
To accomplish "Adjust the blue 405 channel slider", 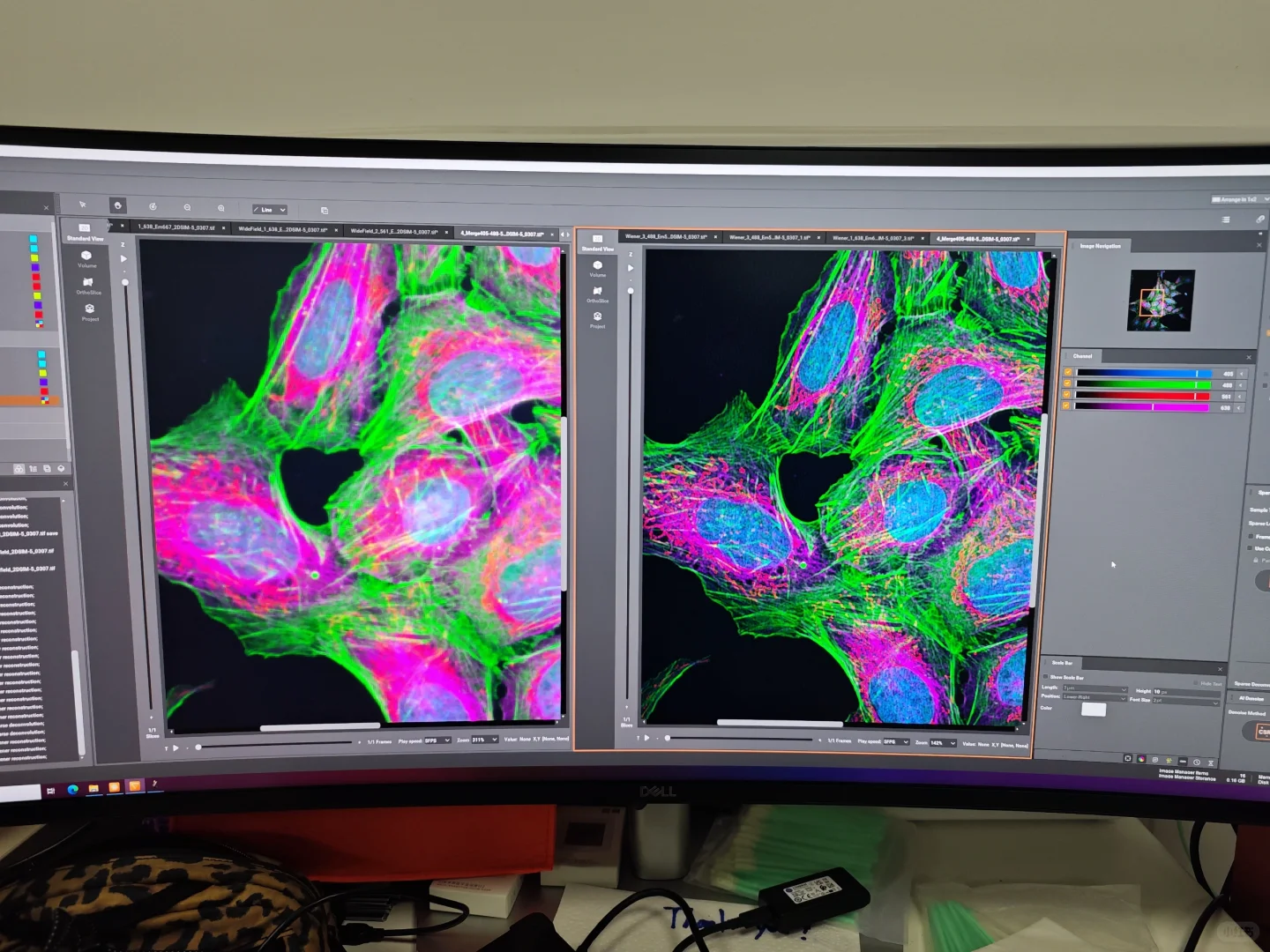I will [1144, 373].
